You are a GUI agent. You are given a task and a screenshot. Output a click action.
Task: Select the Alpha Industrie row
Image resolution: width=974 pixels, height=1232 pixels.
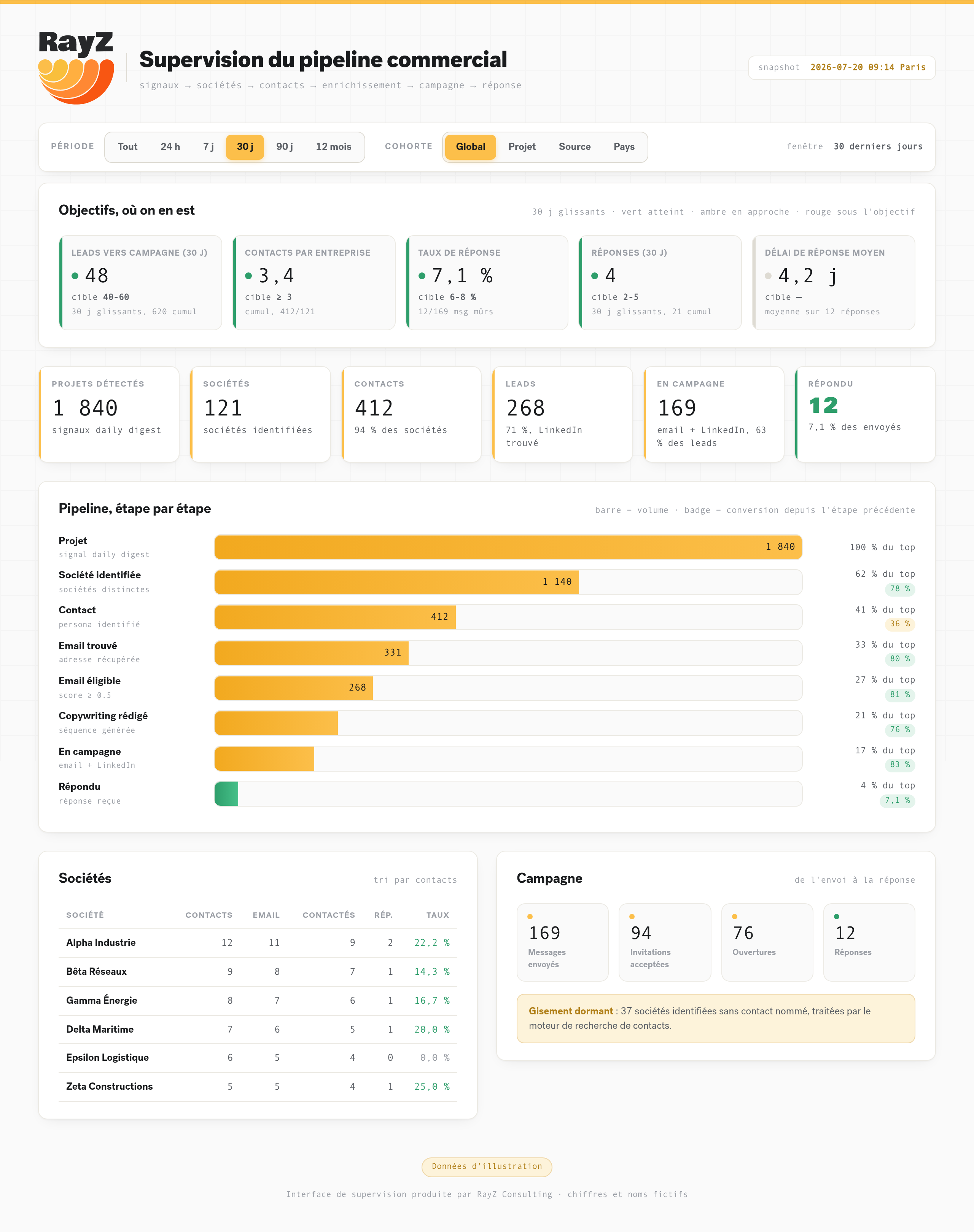click(x=258, y=943)
